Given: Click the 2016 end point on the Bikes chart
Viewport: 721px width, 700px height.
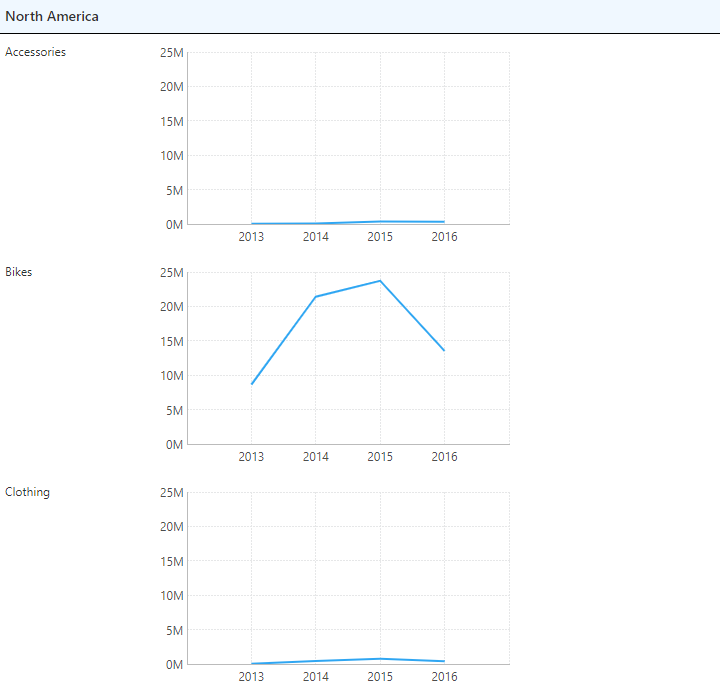Looking at the screenshot, I should (444, 350).
